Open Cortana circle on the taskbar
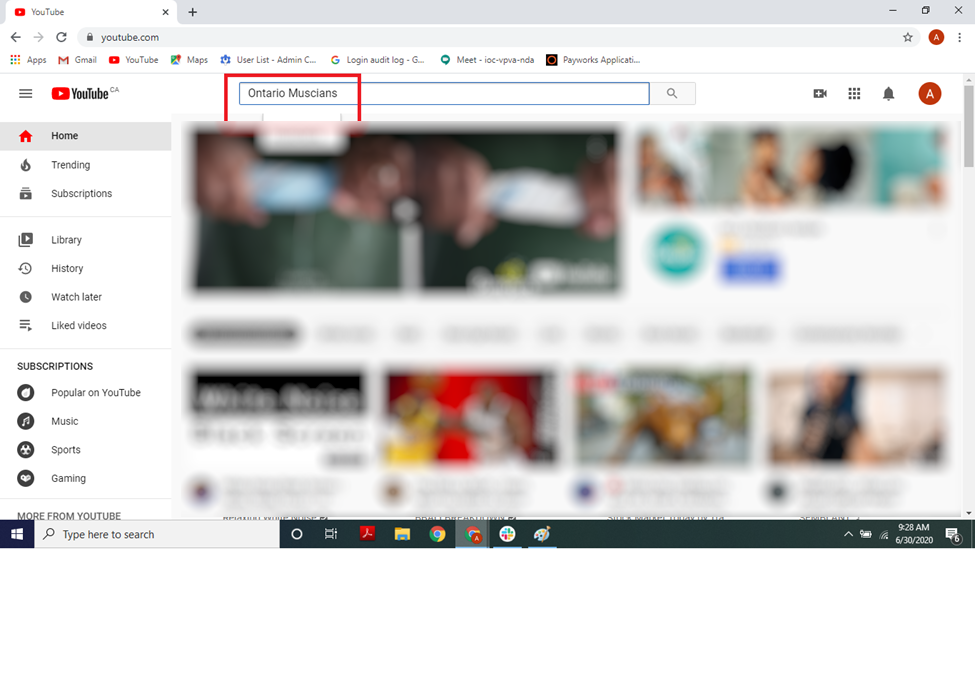975x681 pixels. [x=297, y=534]
